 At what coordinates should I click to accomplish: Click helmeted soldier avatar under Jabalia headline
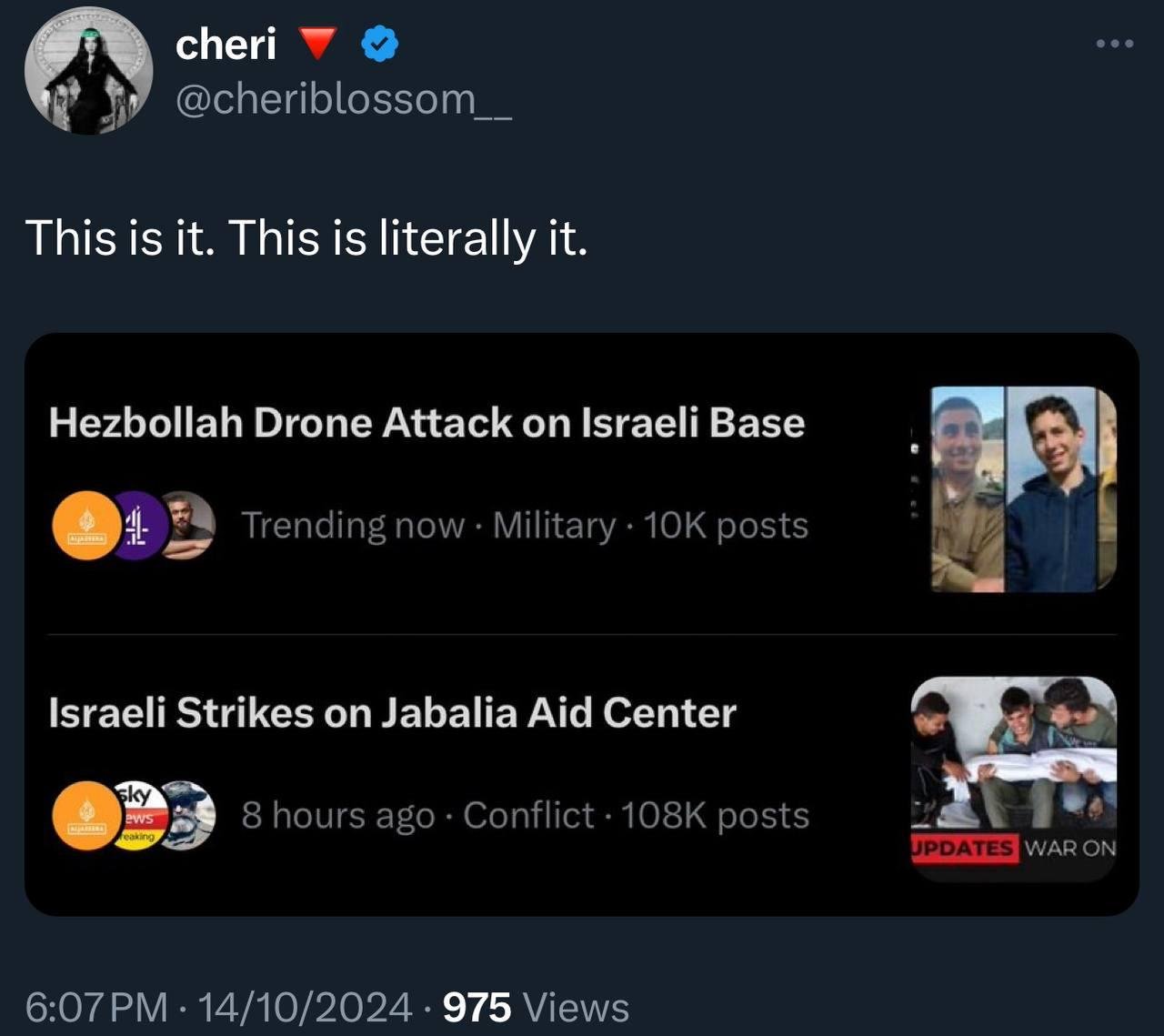[189, 816]
